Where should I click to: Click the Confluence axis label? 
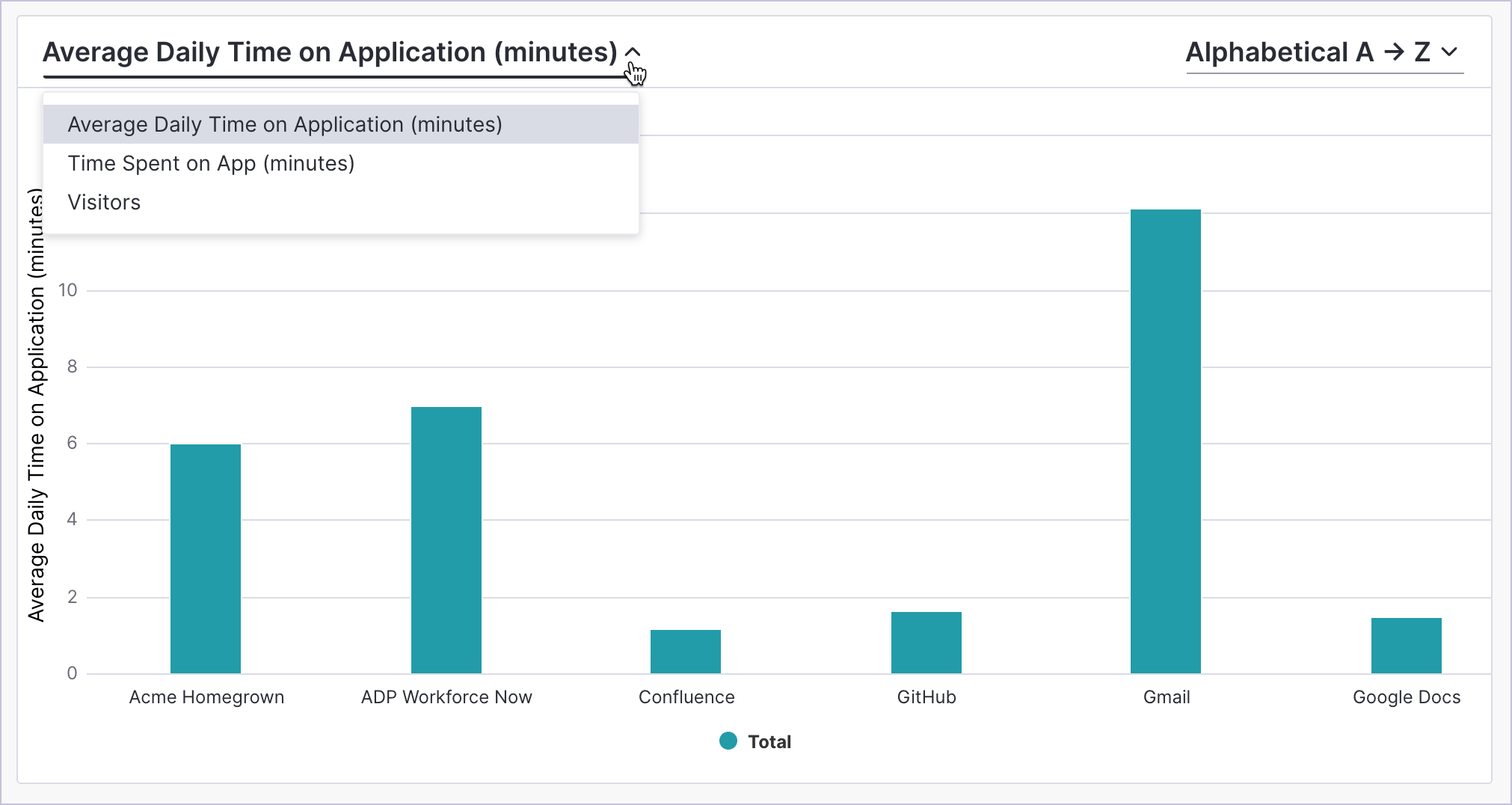(686, 697)
